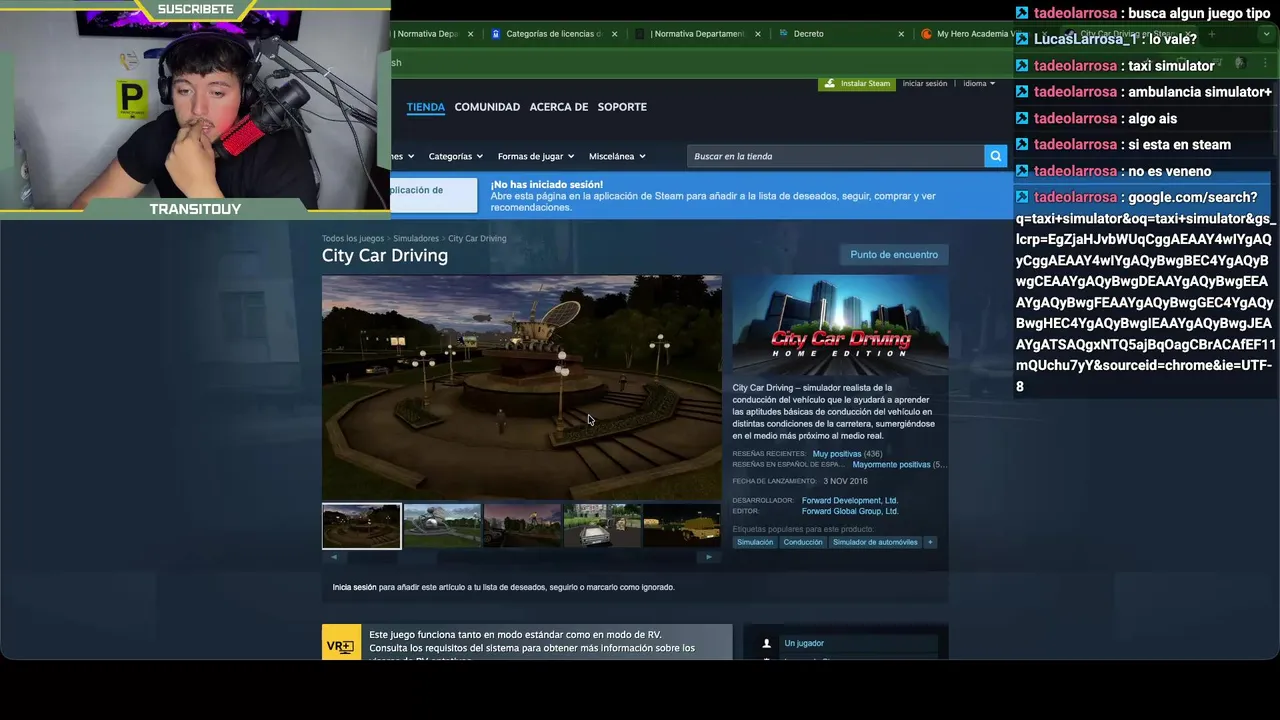Open developer Forward Development, Ltd. link

[850, 500]
